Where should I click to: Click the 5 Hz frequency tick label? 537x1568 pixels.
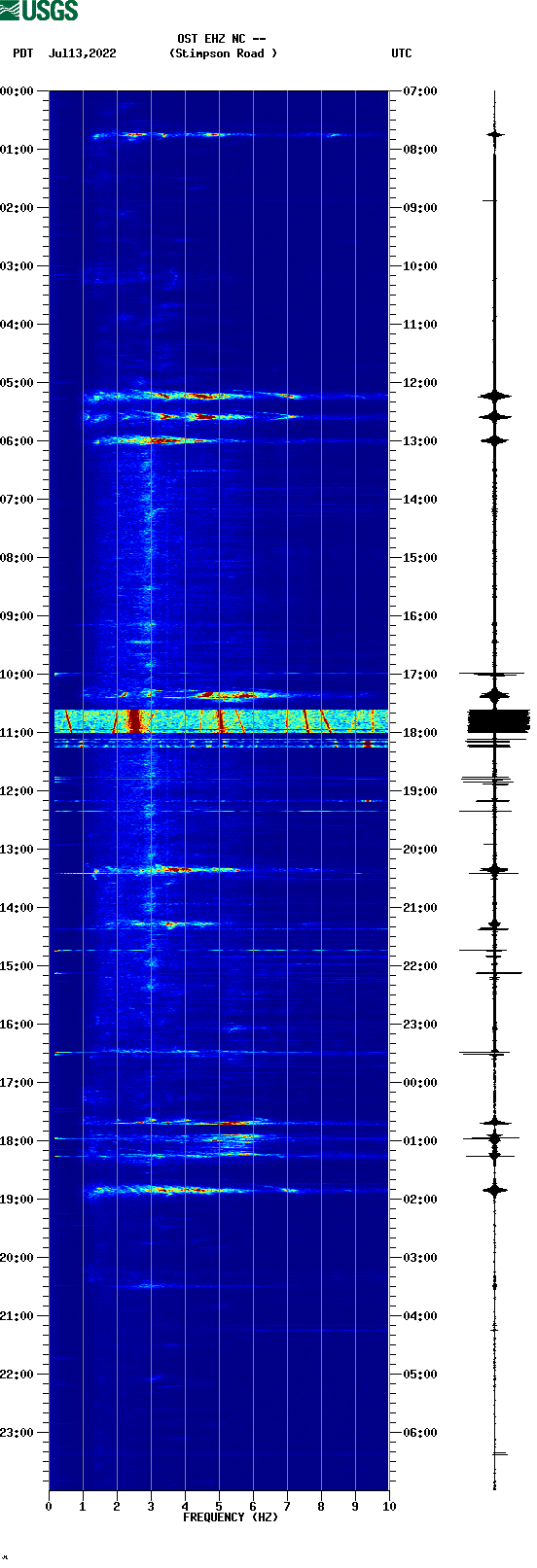point(219,1507)
